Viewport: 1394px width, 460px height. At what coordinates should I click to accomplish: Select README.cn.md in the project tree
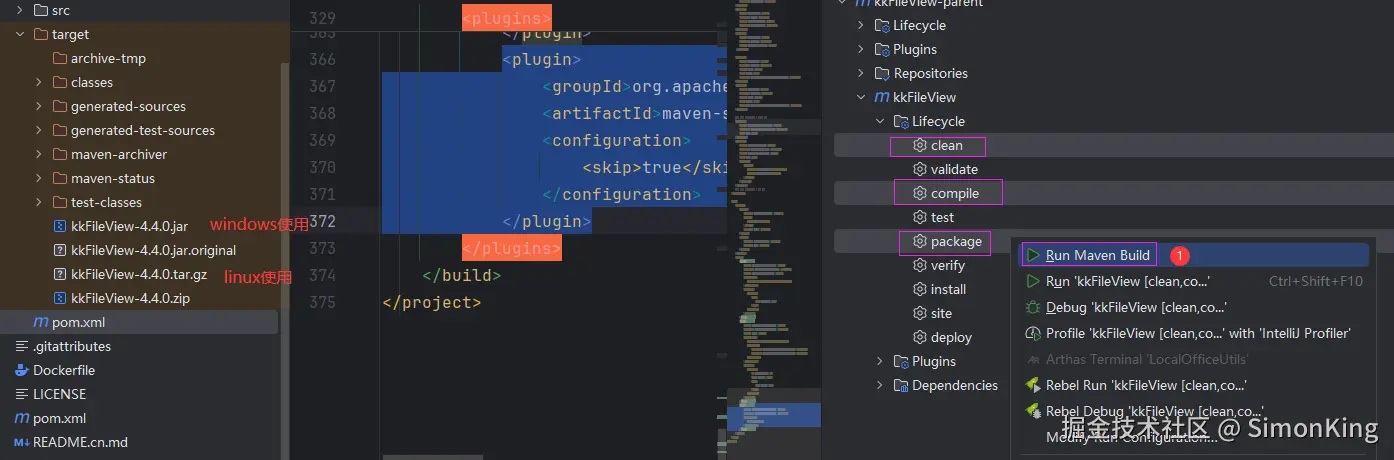click(x=80, y=442)
